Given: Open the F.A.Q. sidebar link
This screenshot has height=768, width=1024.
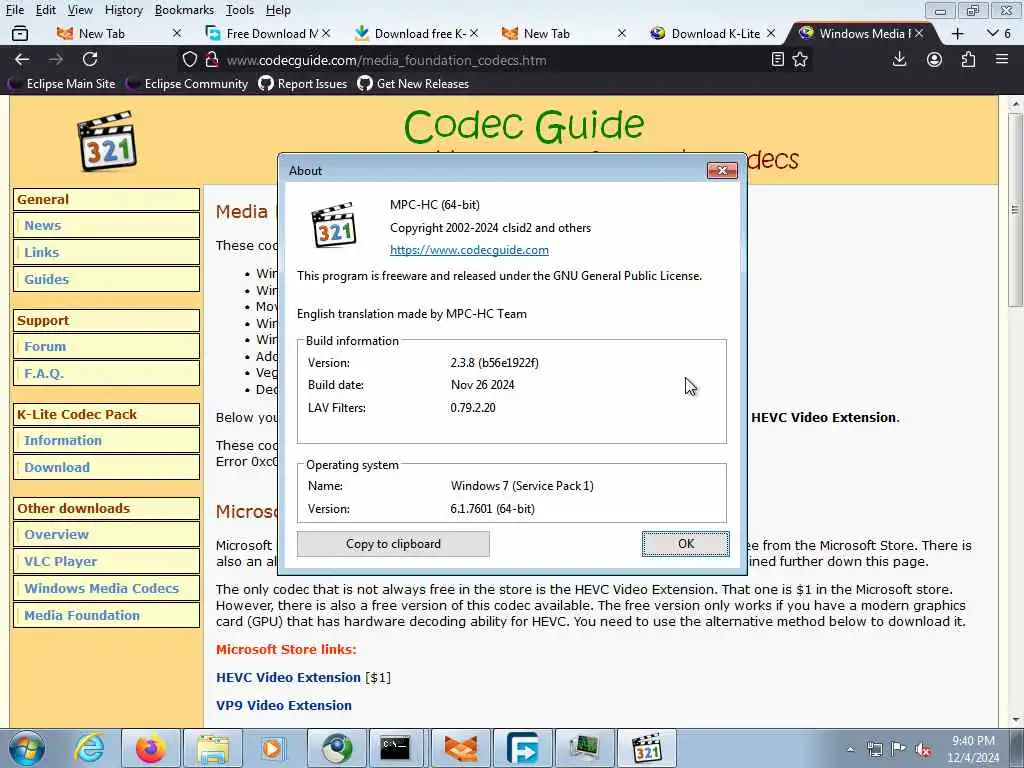Looking at the screenshot, I should pos(106,374).
